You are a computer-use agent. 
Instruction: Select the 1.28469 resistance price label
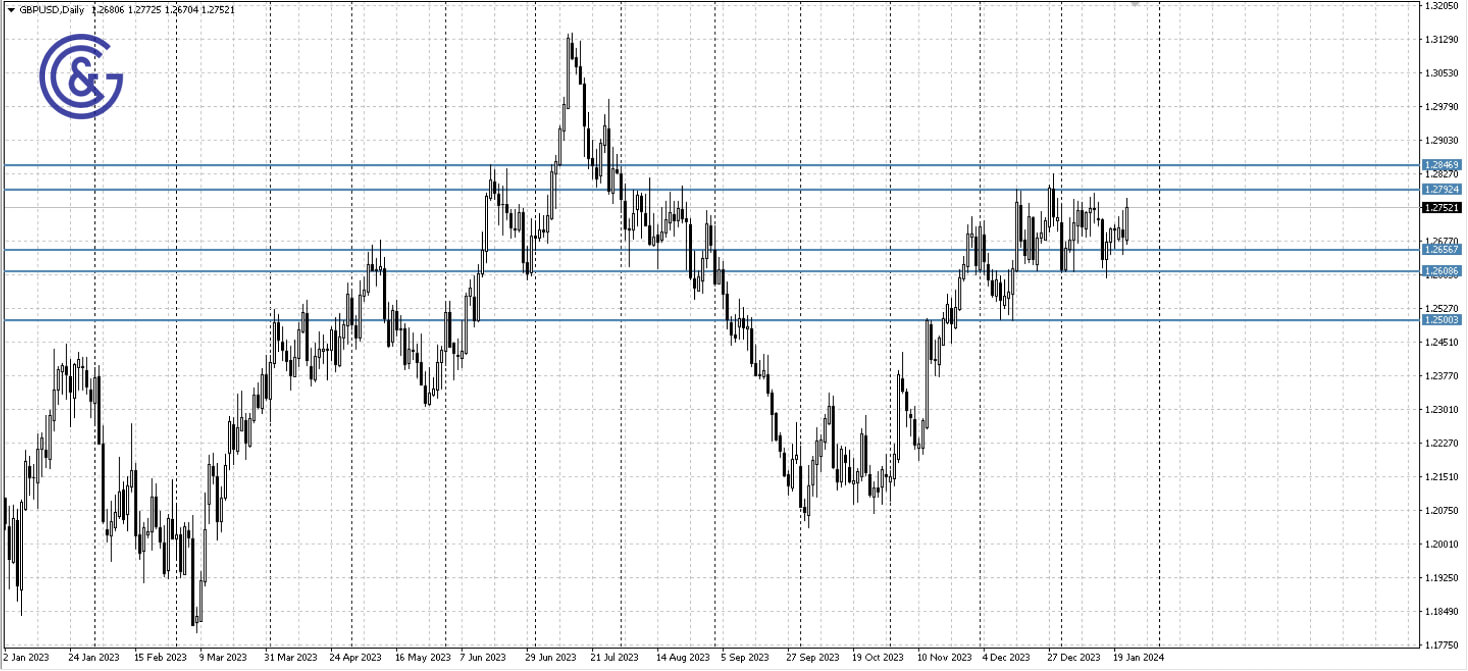[1440, 163]
